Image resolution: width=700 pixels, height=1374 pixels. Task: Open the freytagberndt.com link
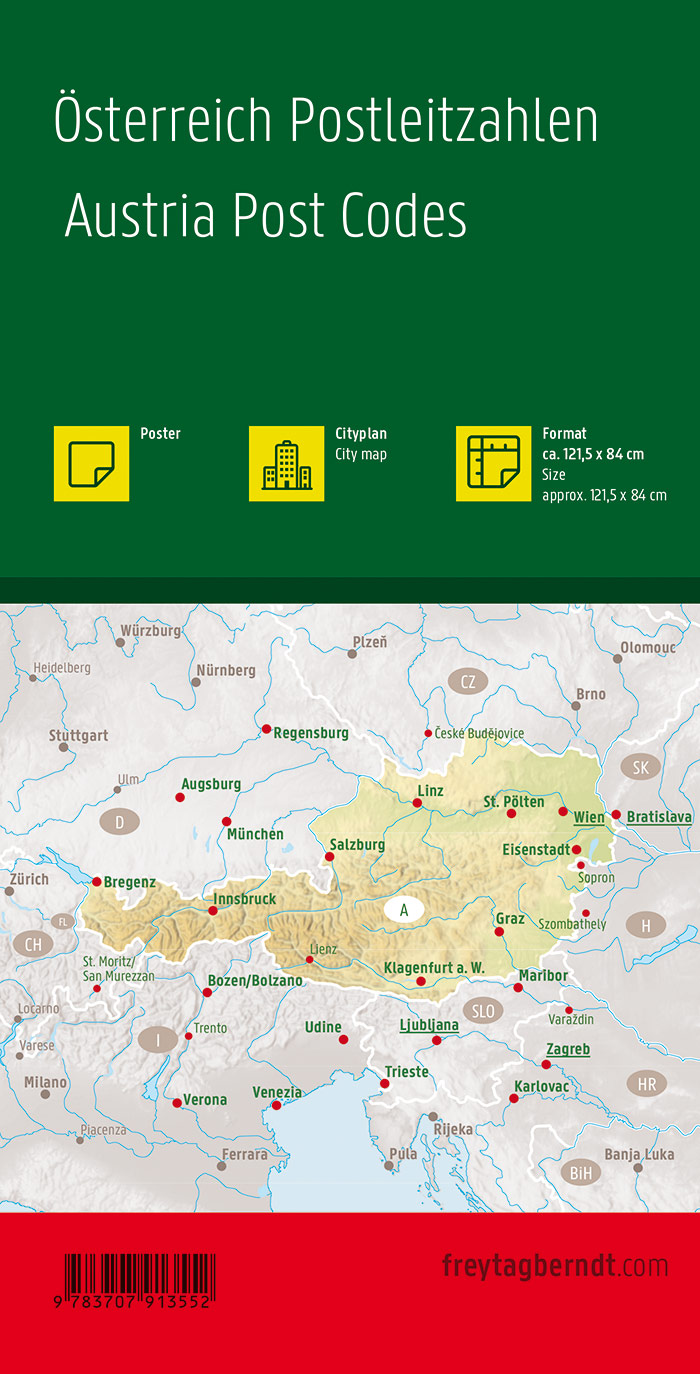point(554,1266)
